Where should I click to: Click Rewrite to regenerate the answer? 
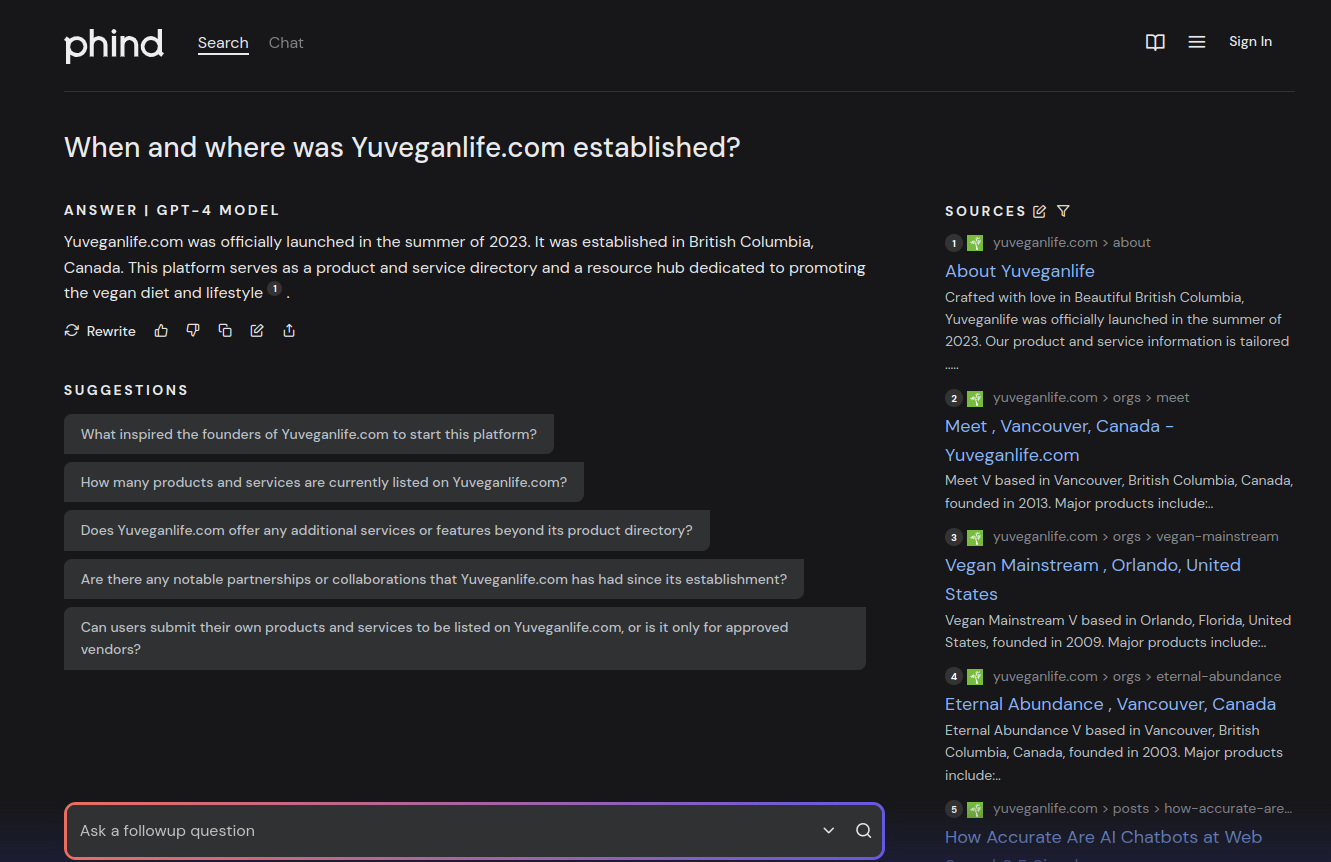pos(100,331)
